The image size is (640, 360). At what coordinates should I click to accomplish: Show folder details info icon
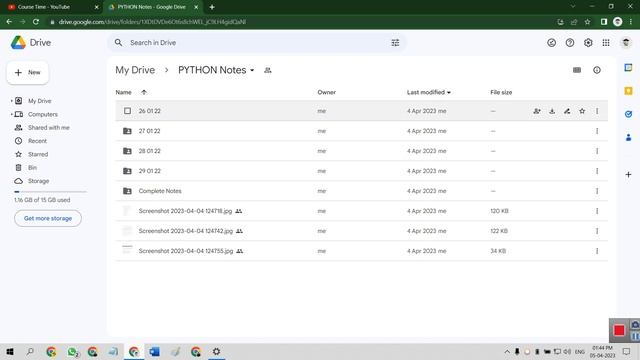pos(597,70)
